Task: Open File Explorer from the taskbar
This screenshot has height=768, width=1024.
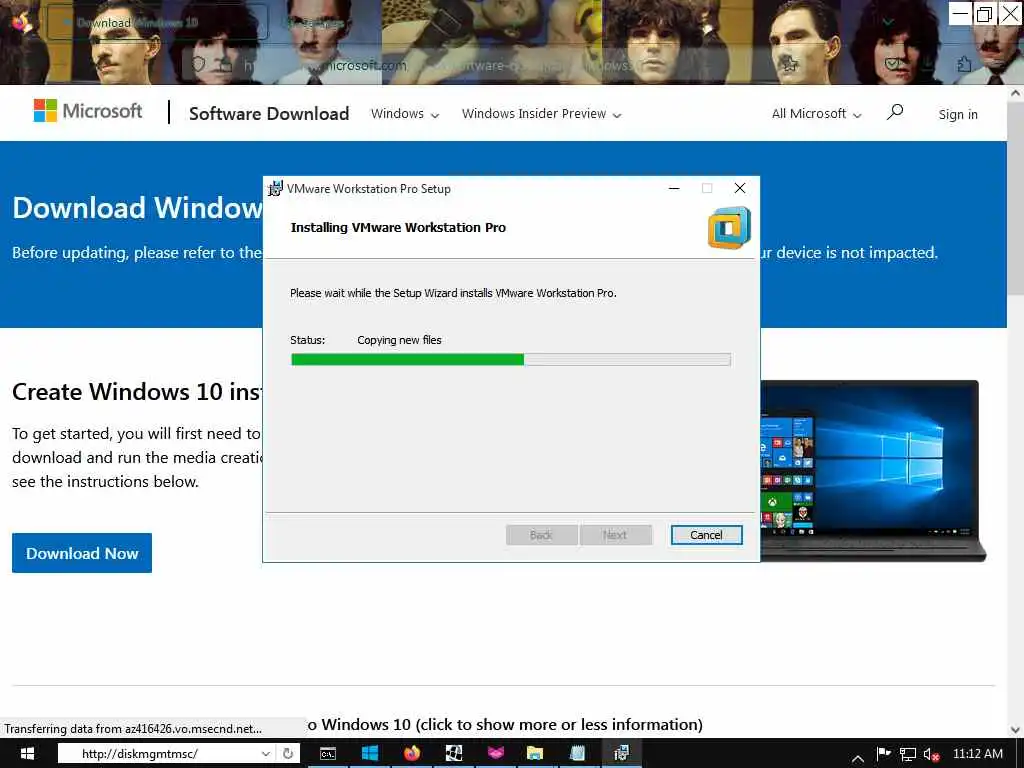Action: pyautogui.click(x=535, y=754)
